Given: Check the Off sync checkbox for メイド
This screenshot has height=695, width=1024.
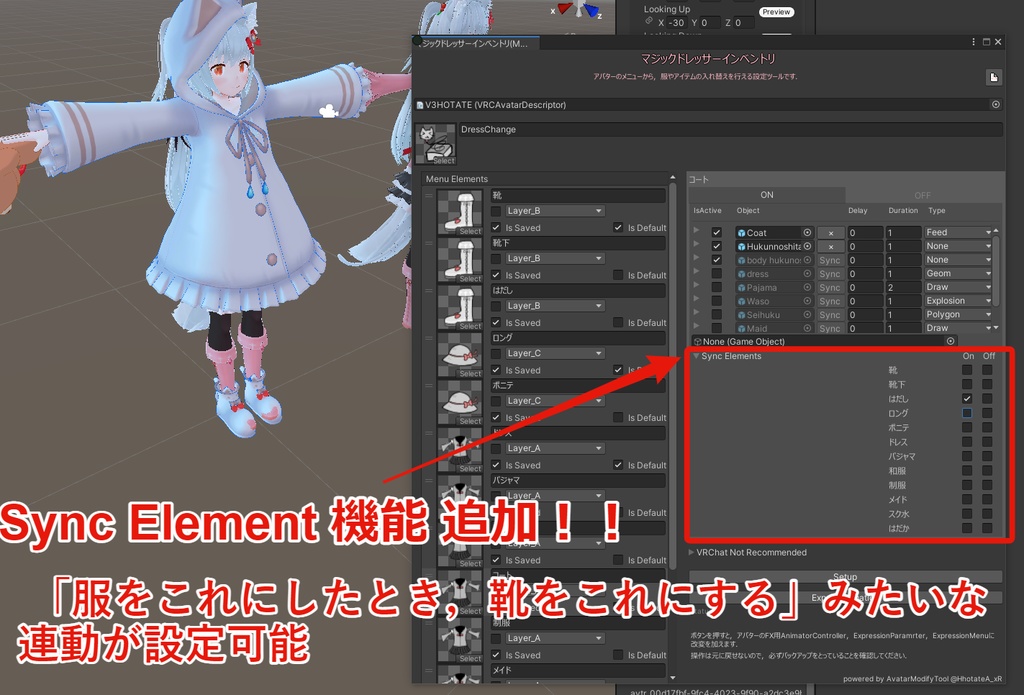Looking at the screenshot, I should (x=987, y=499).
